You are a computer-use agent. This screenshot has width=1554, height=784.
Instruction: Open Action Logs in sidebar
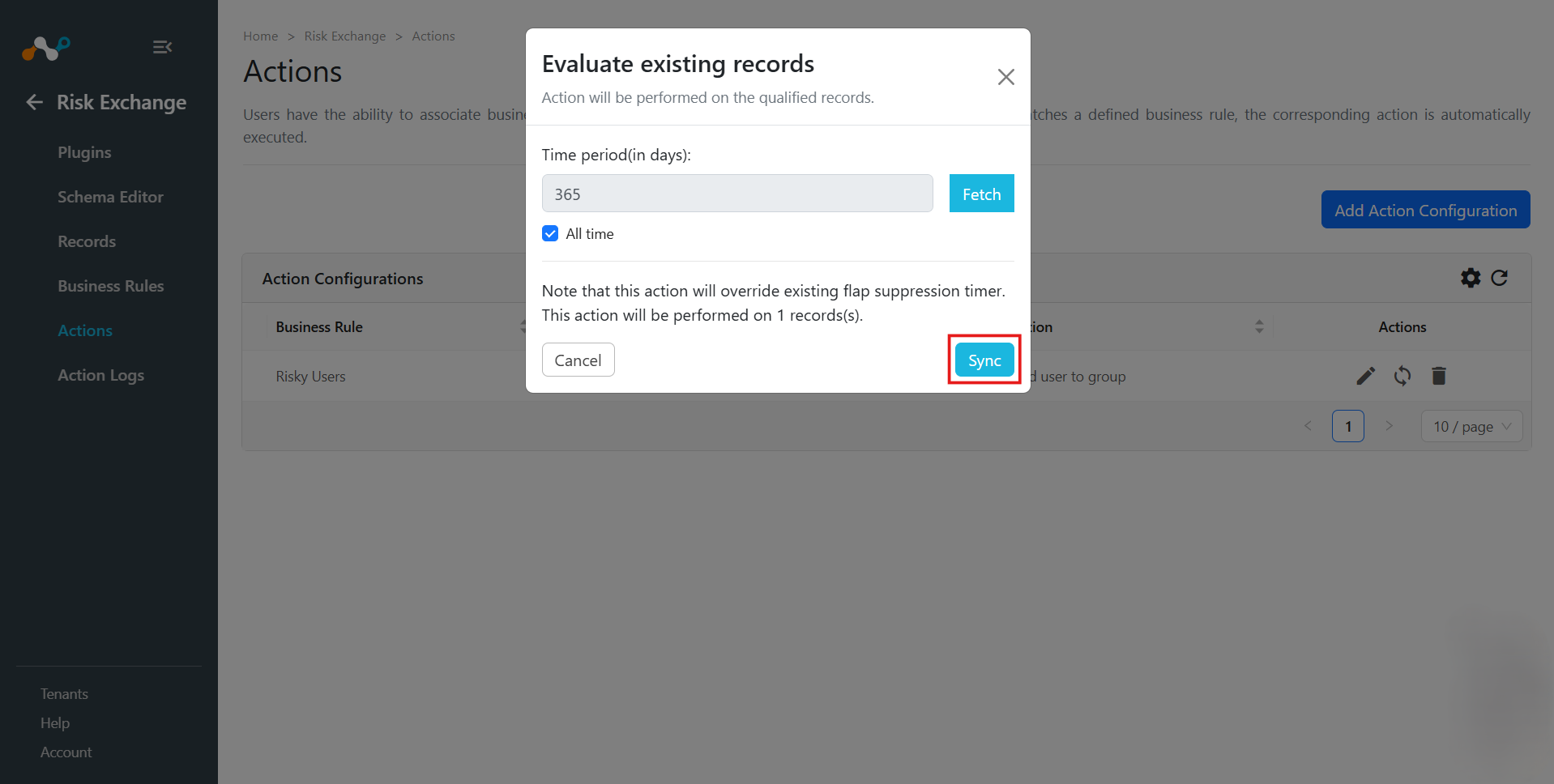(x=101, y=375)
